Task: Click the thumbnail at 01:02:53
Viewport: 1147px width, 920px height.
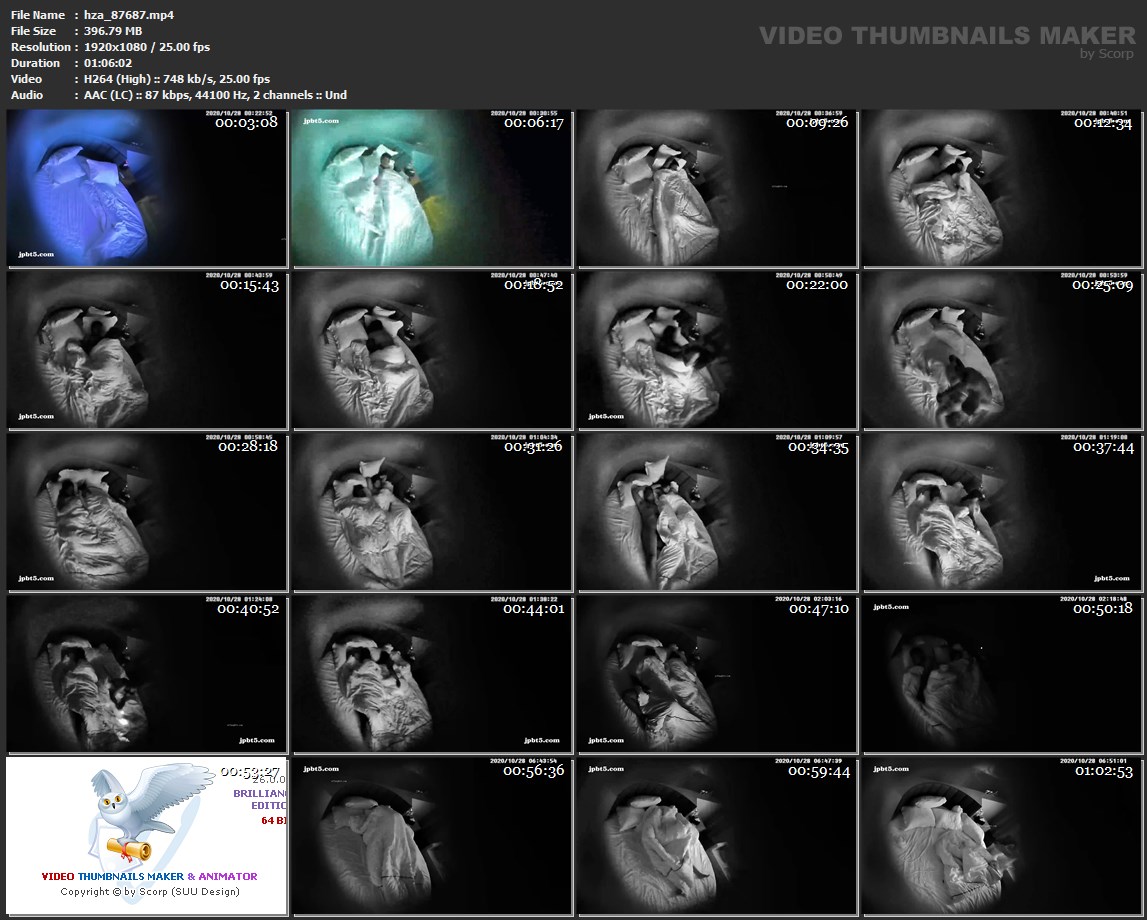Action: click(1002, 836)
